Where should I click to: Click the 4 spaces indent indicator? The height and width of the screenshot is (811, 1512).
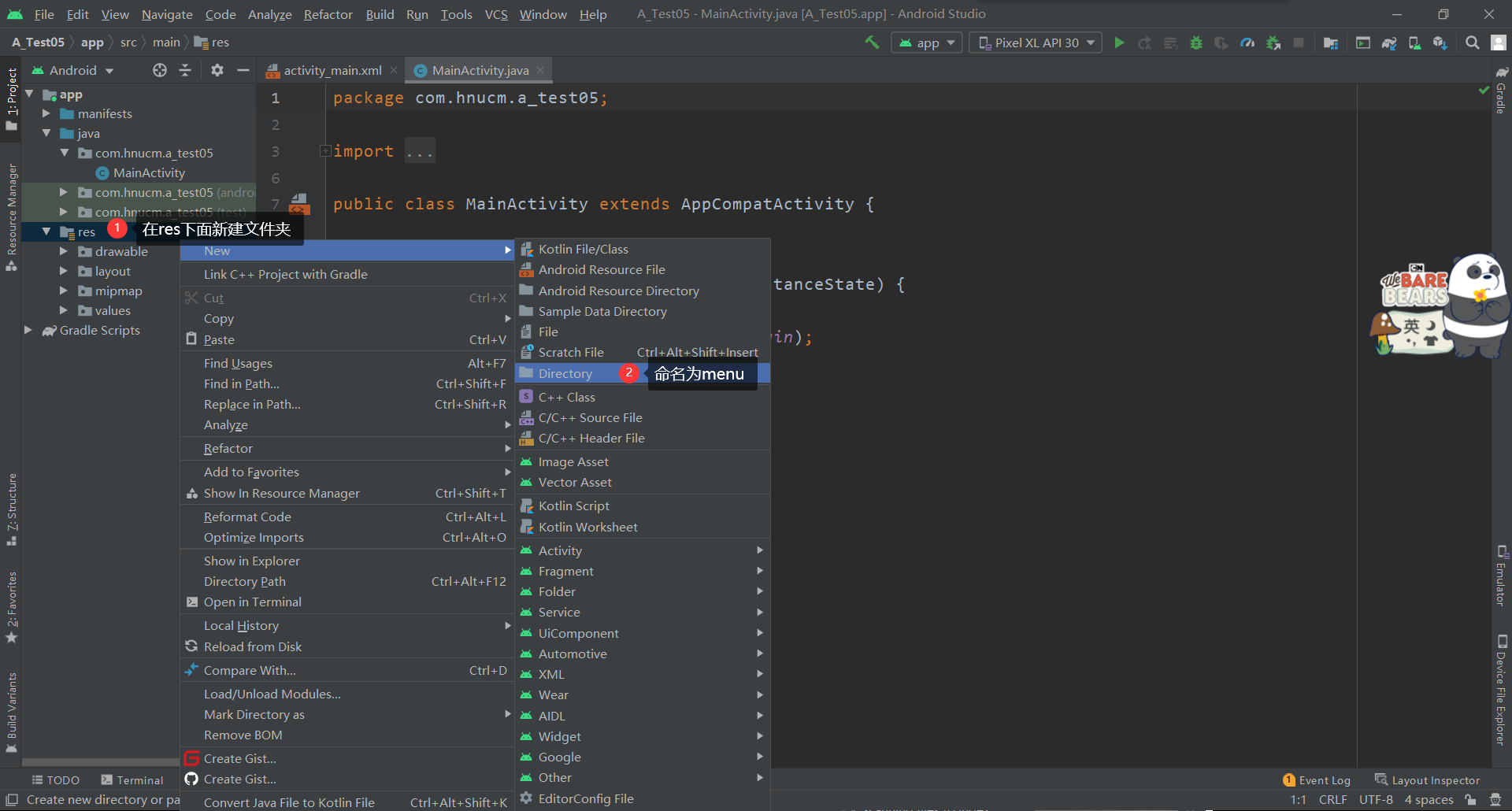click(1429, 800)
